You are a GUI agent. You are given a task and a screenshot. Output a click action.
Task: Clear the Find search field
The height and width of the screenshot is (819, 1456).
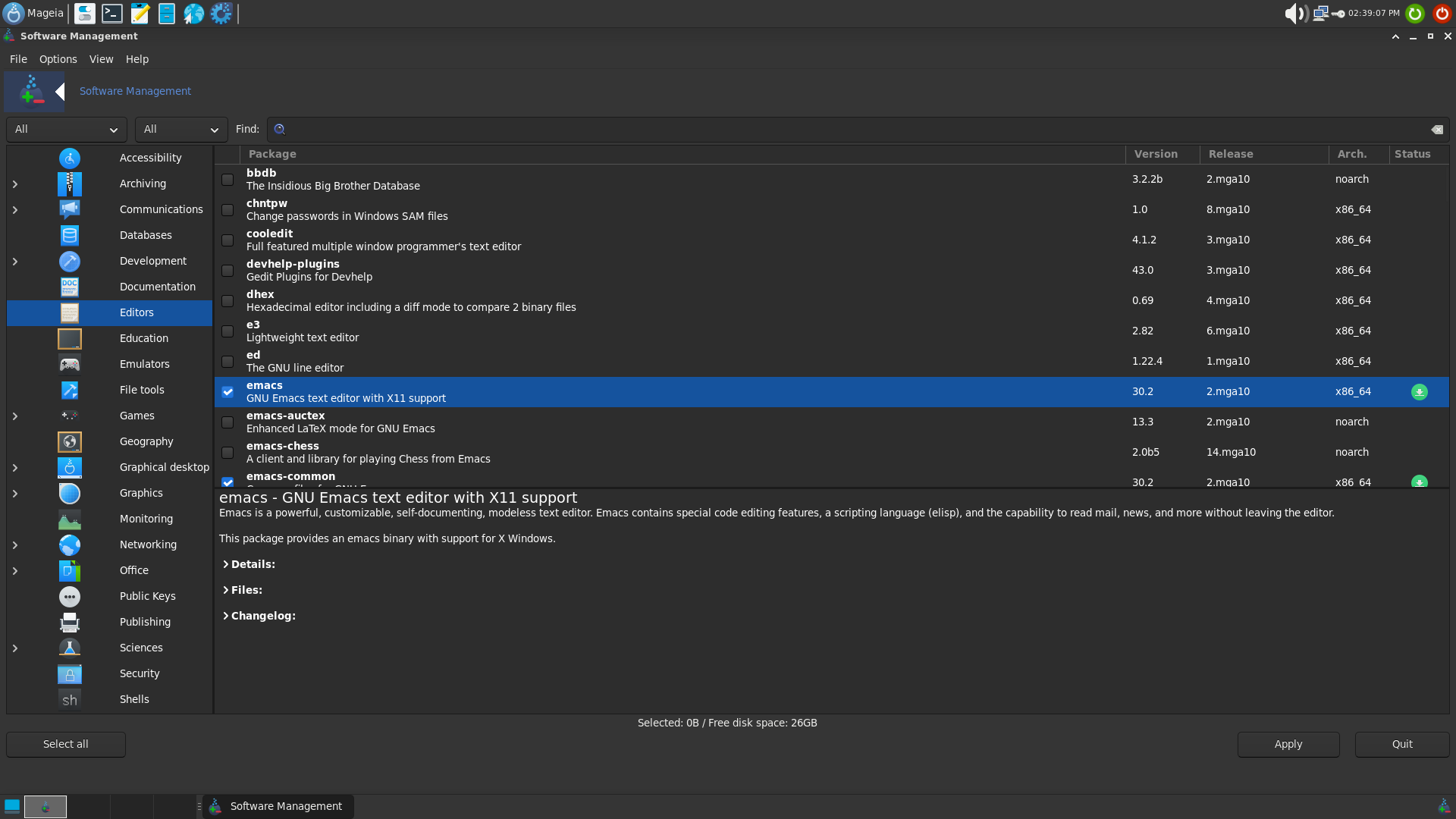tap(1436, 130)
